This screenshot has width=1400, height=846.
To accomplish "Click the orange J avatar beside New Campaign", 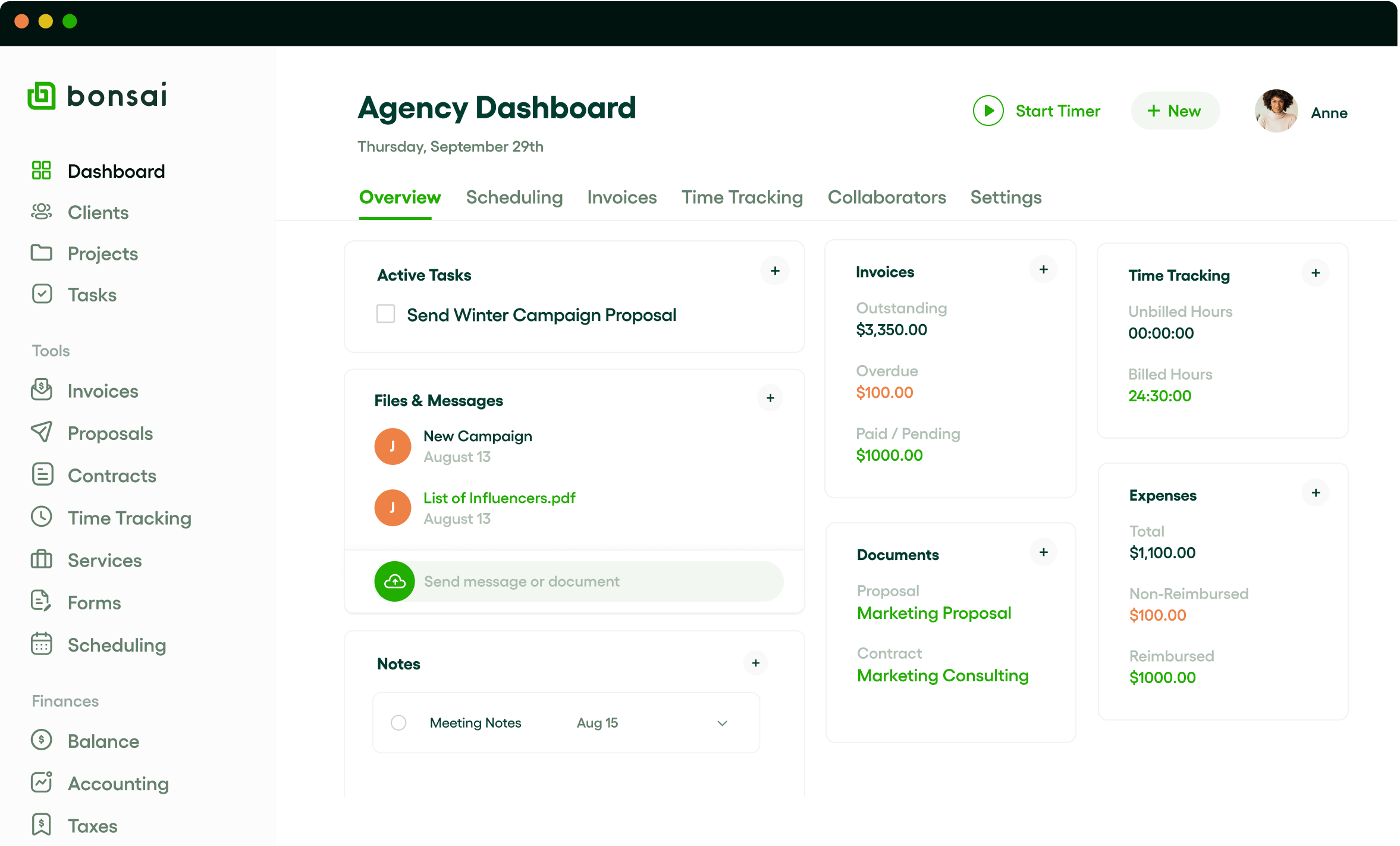I will [x=393, y=446].
